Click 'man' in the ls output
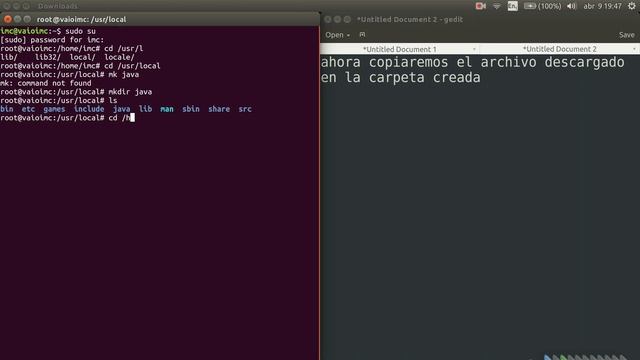The height and width of the screenshot is (360, 640). coord(167,109)
